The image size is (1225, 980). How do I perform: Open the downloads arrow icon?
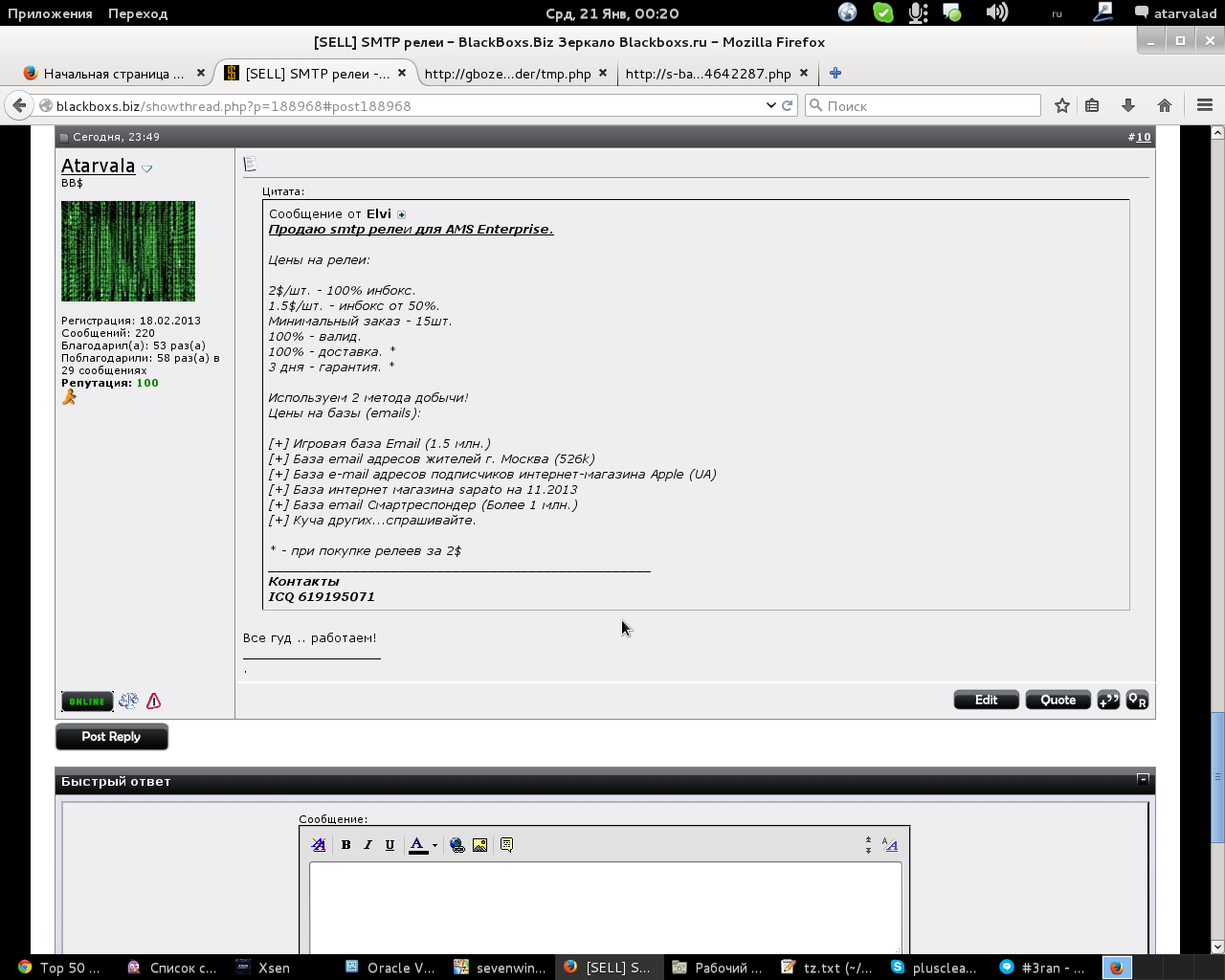pyautogui.click(x=1128, y=105)
